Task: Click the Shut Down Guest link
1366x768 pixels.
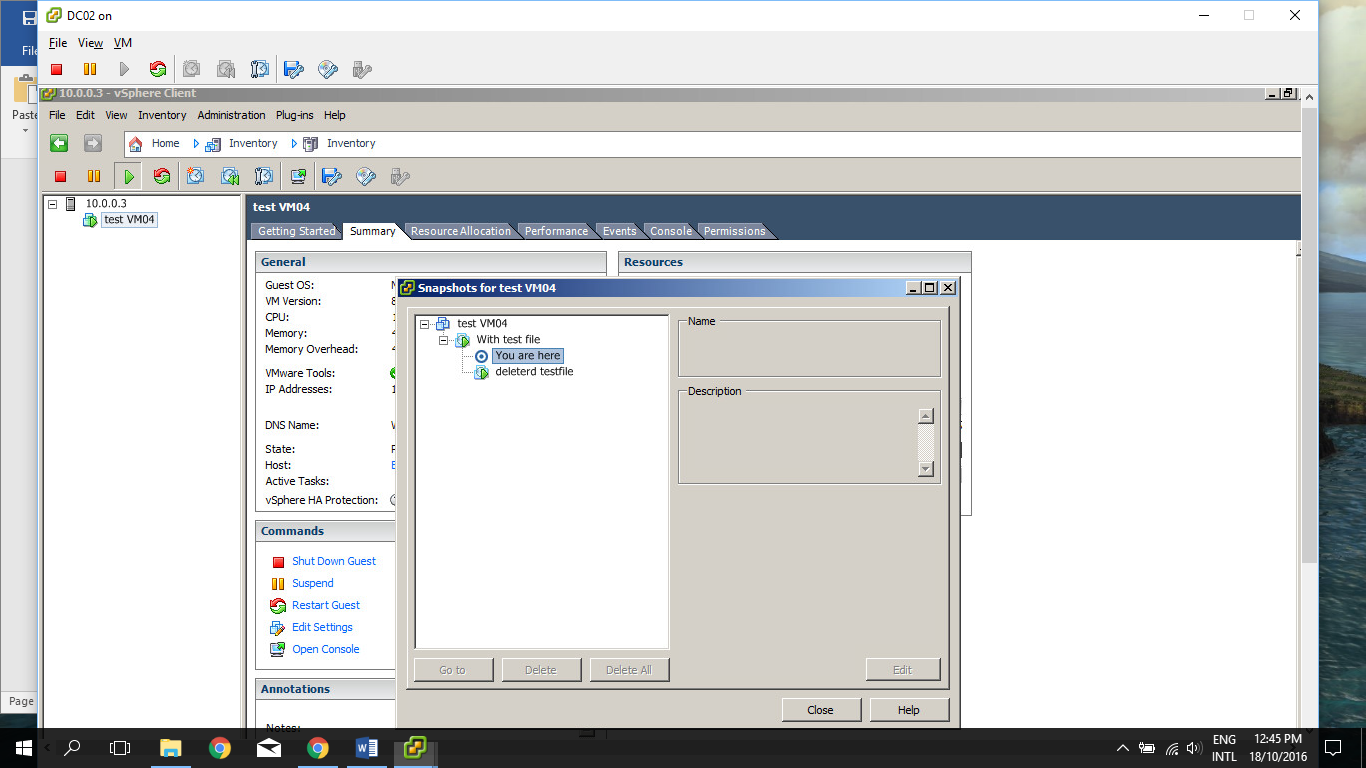Action: pyautogui.click(x=334, y=562)
